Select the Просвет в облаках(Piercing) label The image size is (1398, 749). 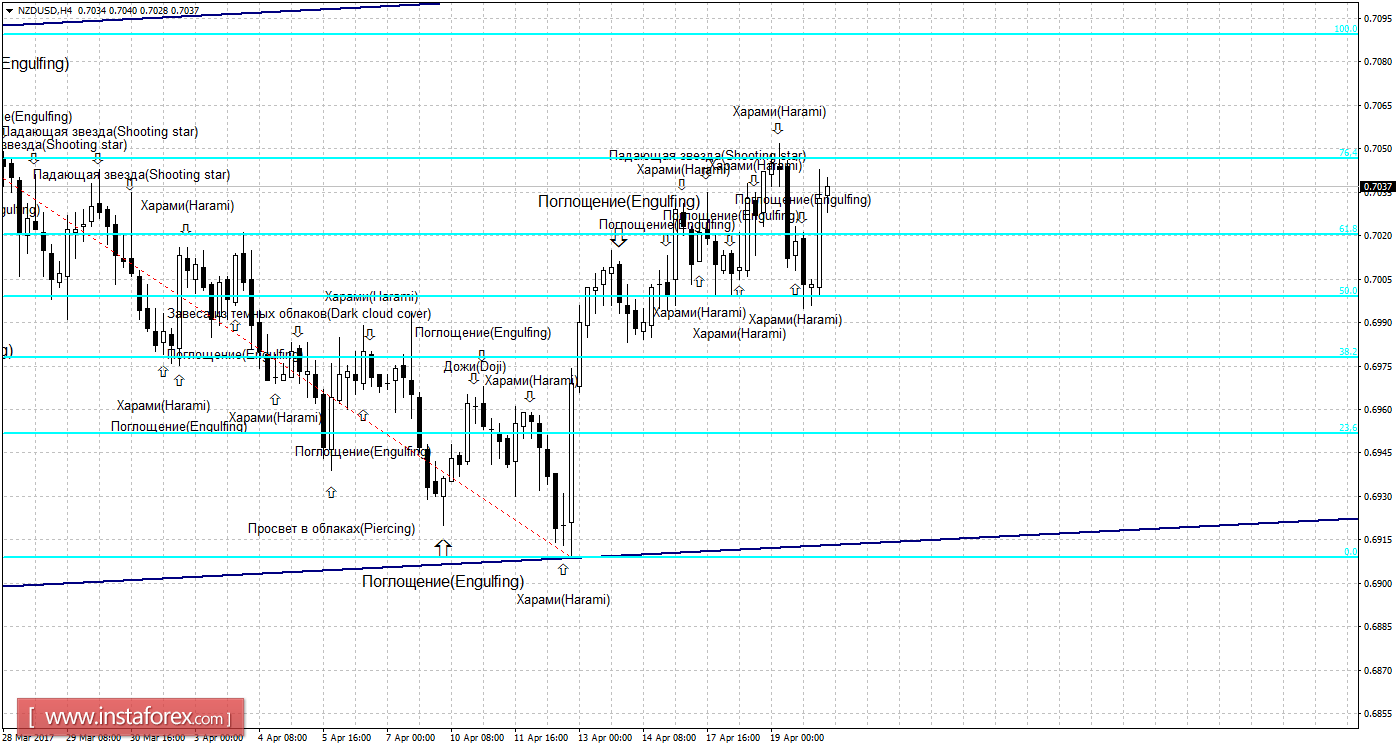[x=331, y=528]
